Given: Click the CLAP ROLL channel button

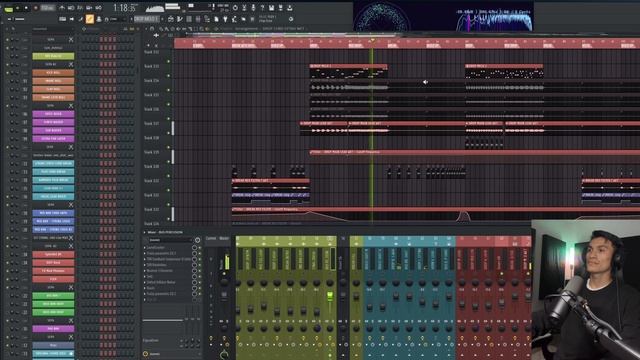Looking at the screenshot, I should tap(53, 89).
